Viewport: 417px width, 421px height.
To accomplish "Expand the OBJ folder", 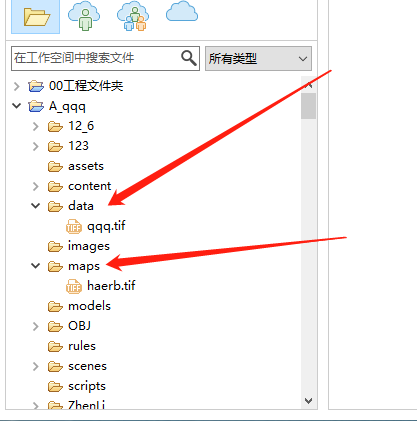I will 36,326.
